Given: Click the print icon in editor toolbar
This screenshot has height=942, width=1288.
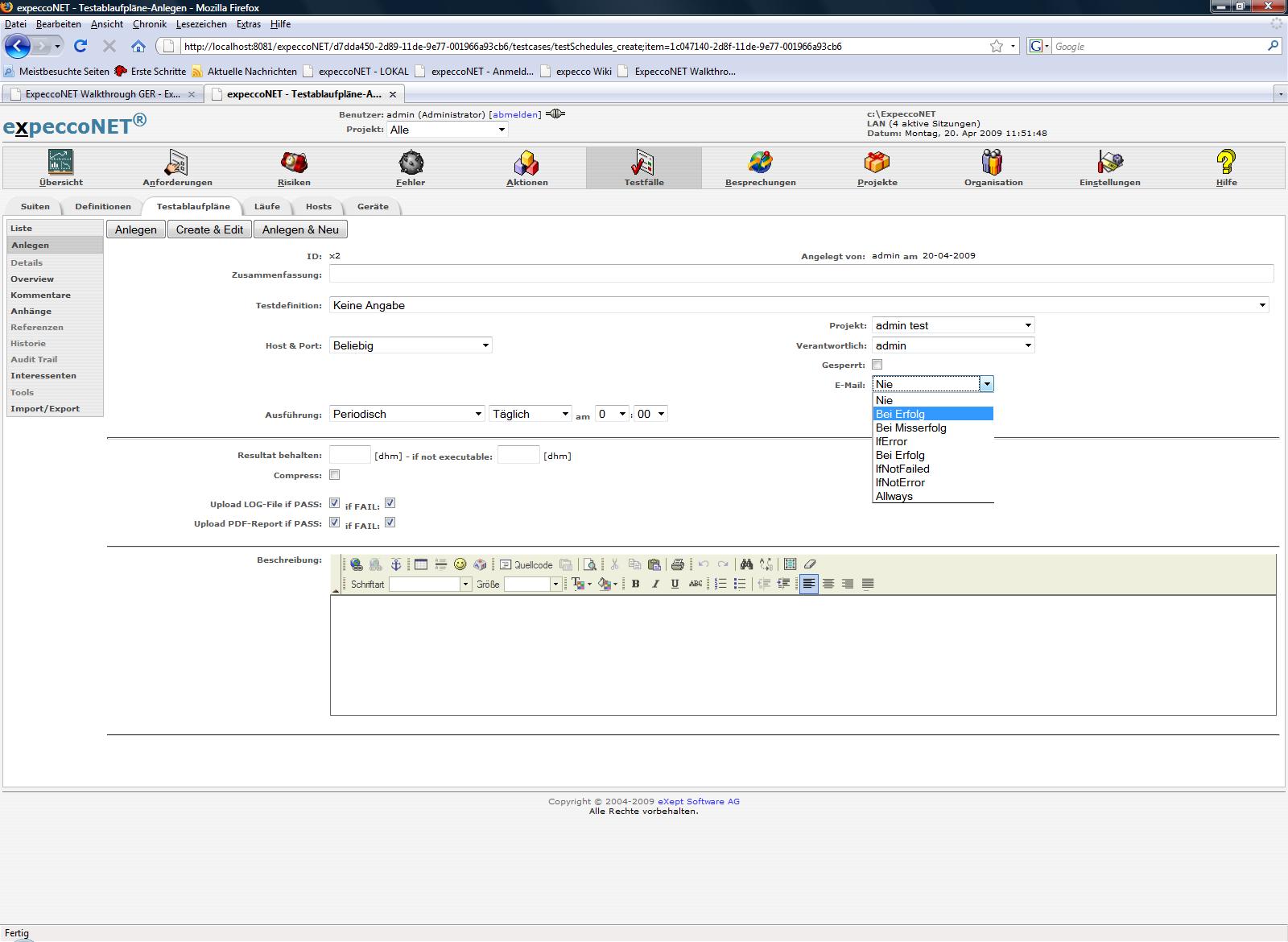Looking at the screenshot, I should (x=677, y=564).
